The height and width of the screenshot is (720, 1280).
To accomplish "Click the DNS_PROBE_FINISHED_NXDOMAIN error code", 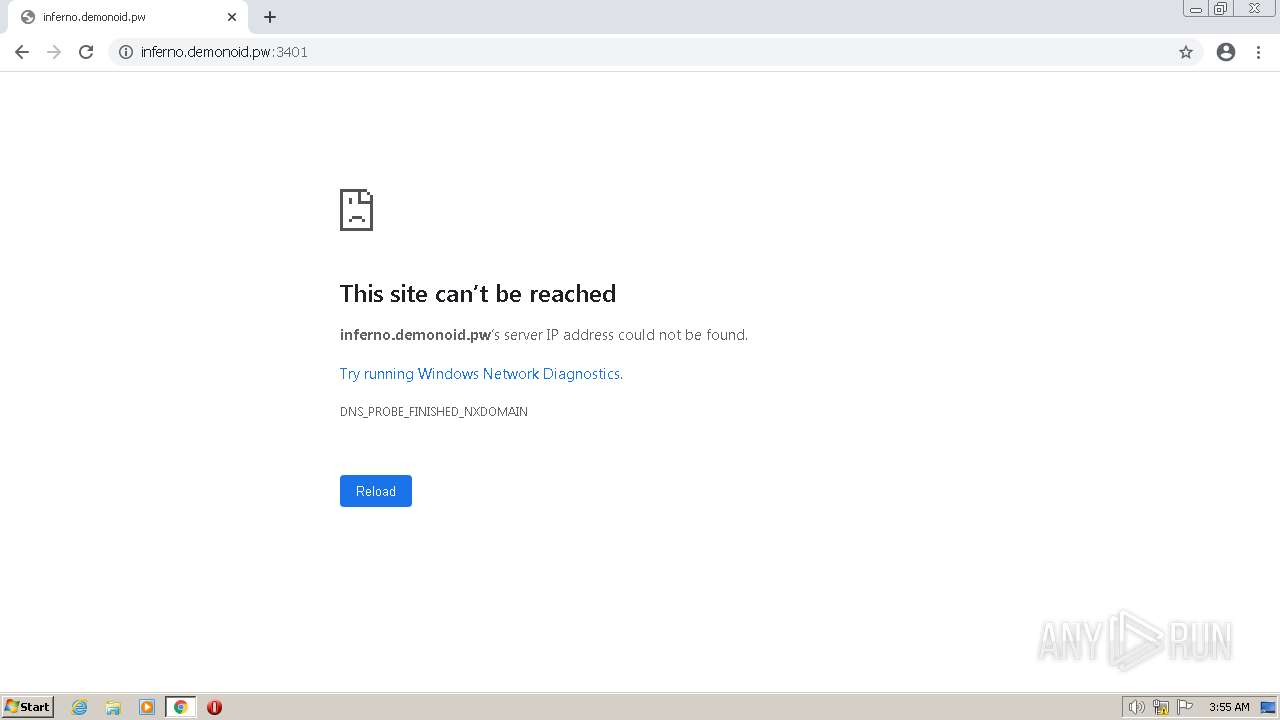I will 434,412.
